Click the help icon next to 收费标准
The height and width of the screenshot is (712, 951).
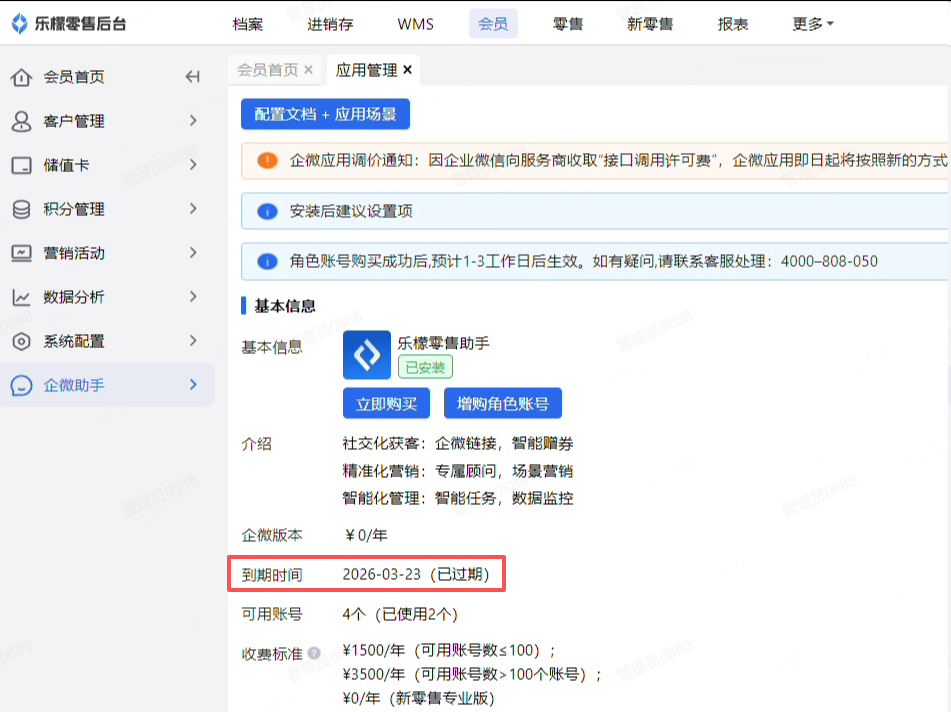point(314,653)
